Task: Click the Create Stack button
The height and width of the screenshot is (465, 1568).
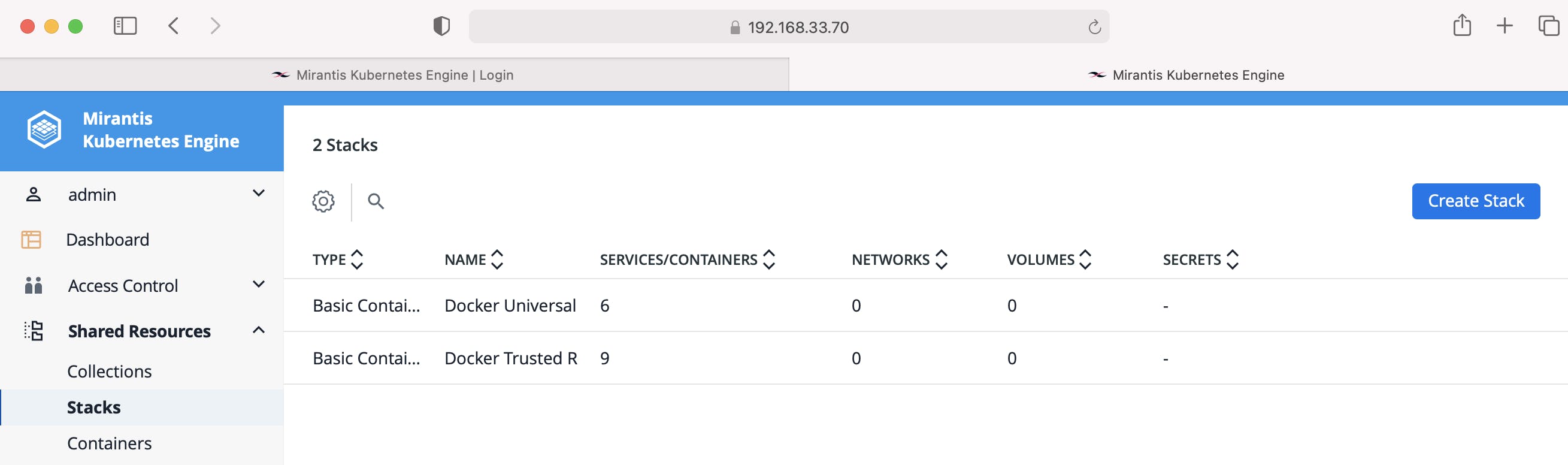Action: coord(1476,201)
